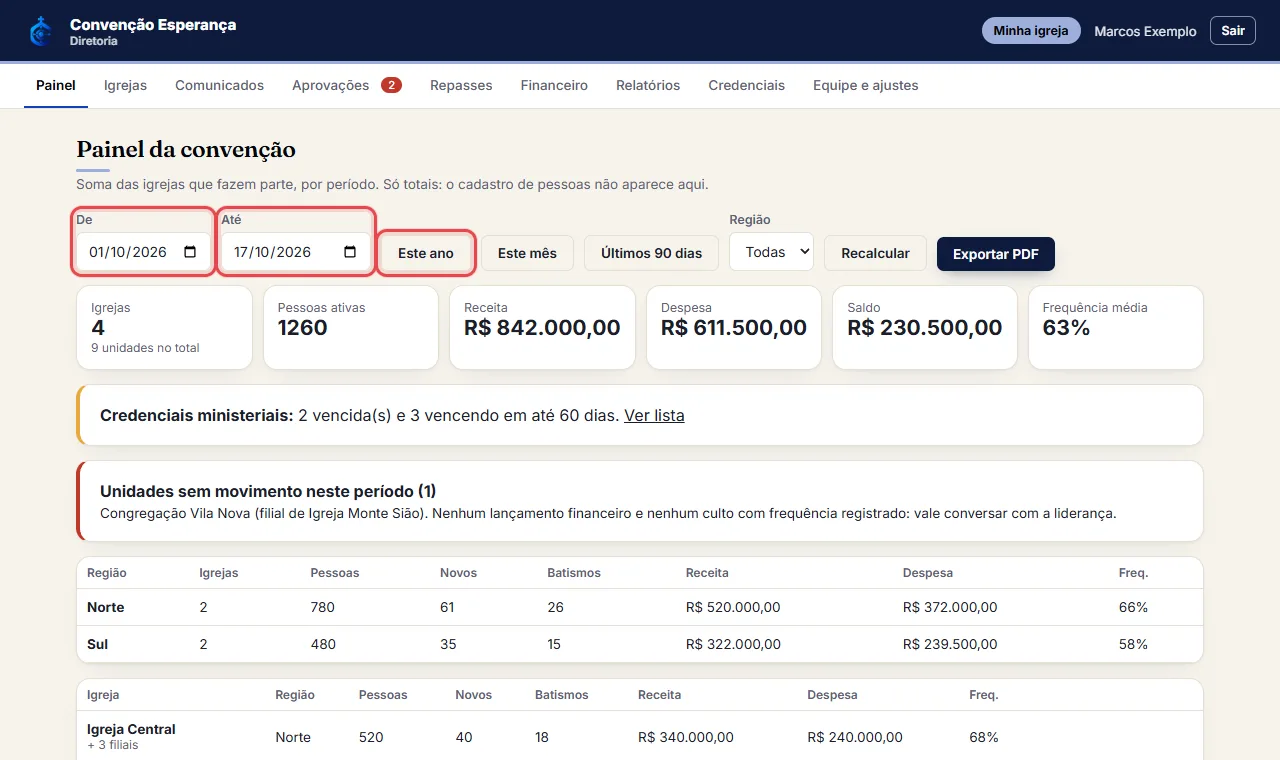Image resolution: width=1280 pixels, height=760 pixels.
Task: Open the Relatórios tab
Action: 648,85
